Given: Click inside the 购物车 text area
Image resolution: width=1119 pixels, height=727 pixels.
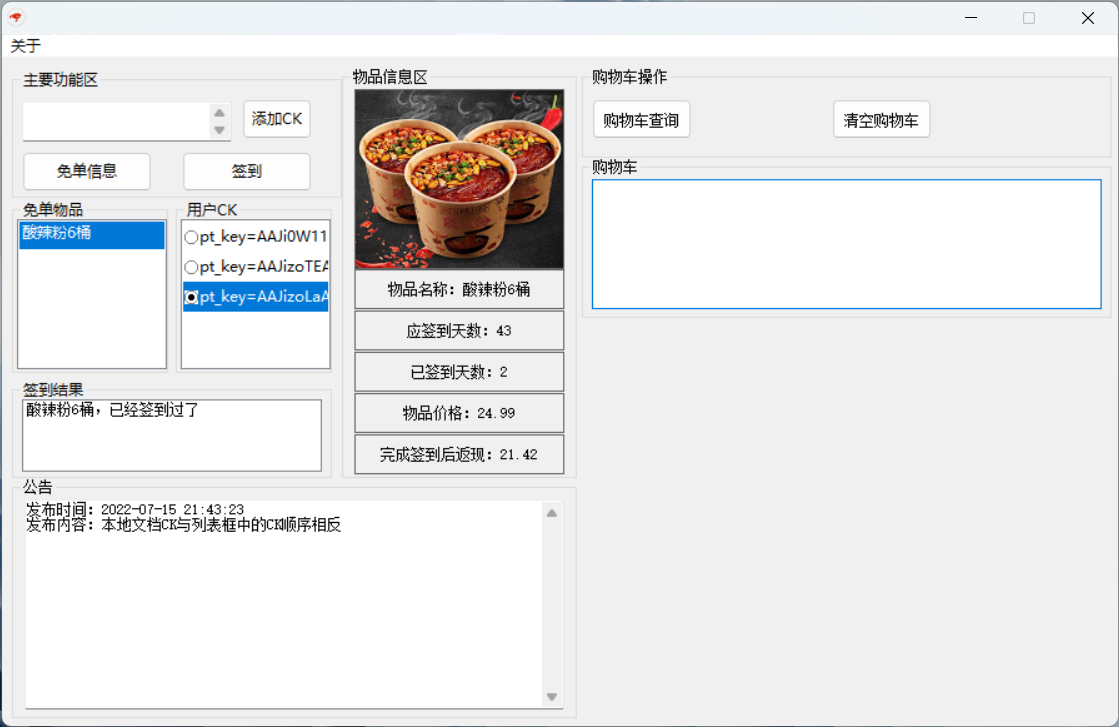Looking at the screenshot, I should [846, 244].
